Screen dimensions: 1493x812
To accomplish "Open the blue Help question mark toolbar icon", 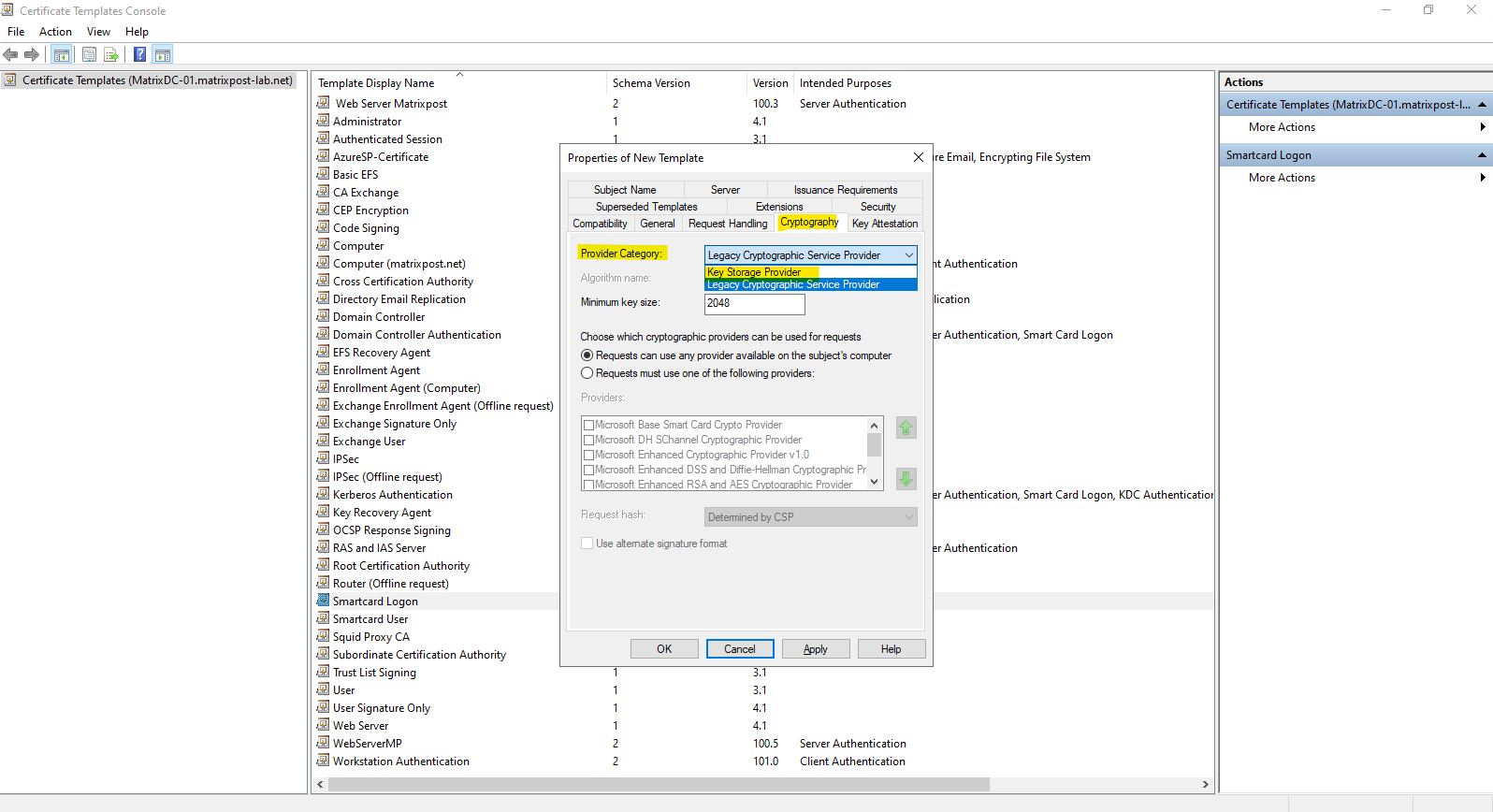I will (139, 54).
